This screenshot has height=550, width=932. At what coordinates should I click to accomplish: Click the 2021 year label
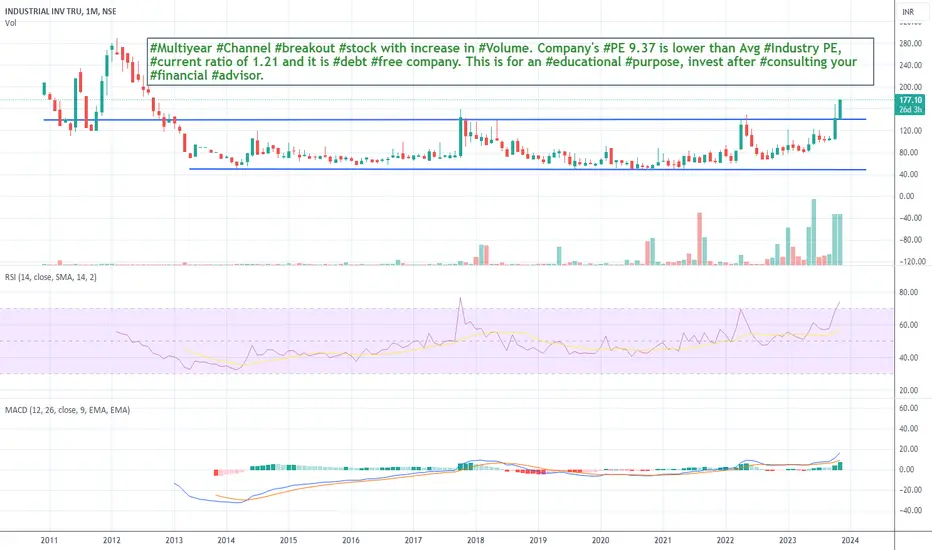pos(663,540)
